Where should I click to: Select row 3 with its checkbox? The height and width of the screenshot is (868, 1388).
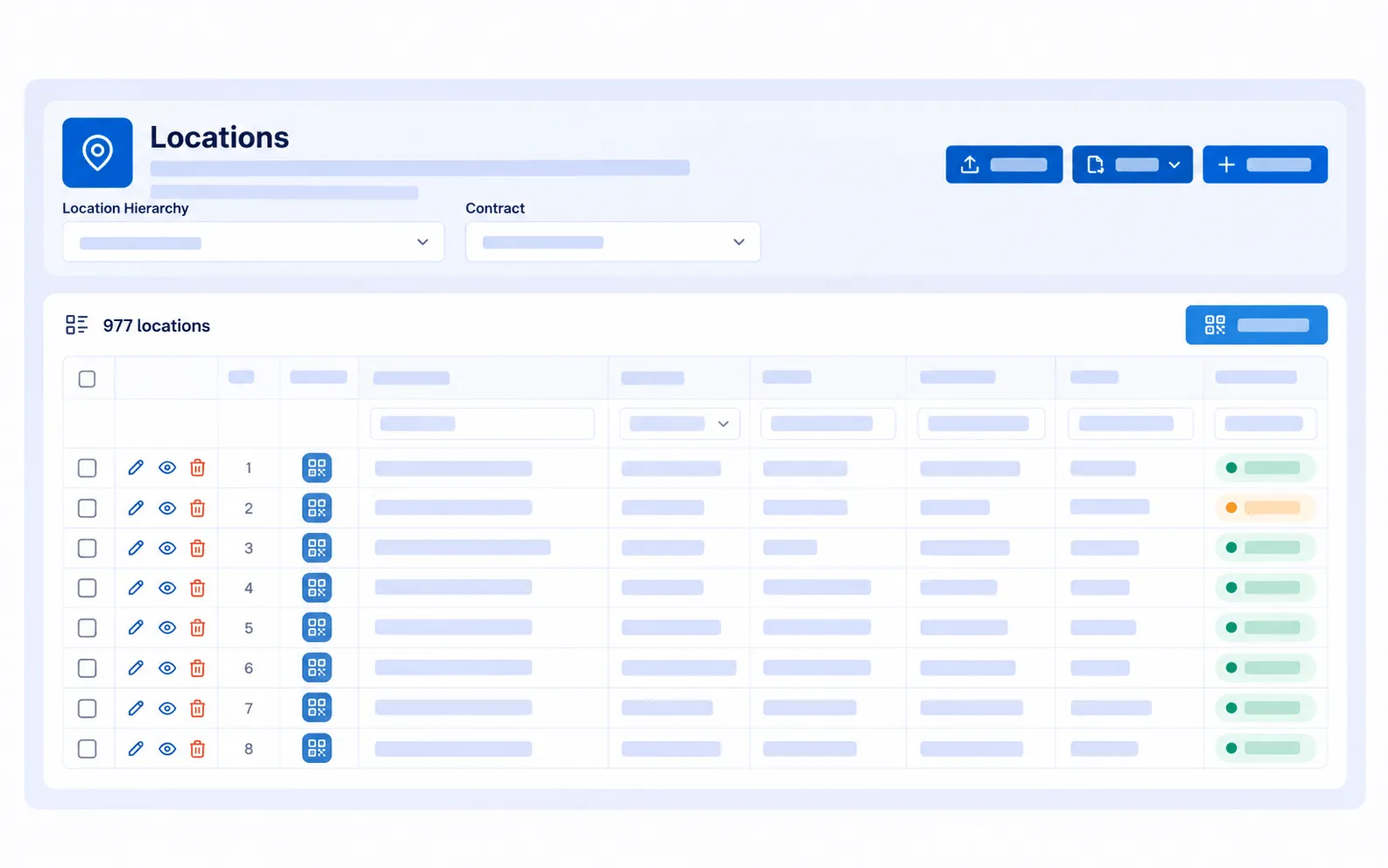pyautogui.click(x=88, y=549)
